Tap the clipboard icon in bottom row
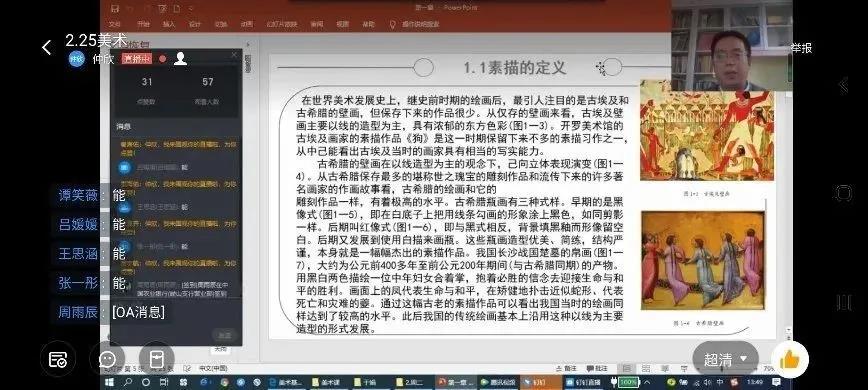The width and height of the screenshot is (868, 390). (x=157, y=360)
